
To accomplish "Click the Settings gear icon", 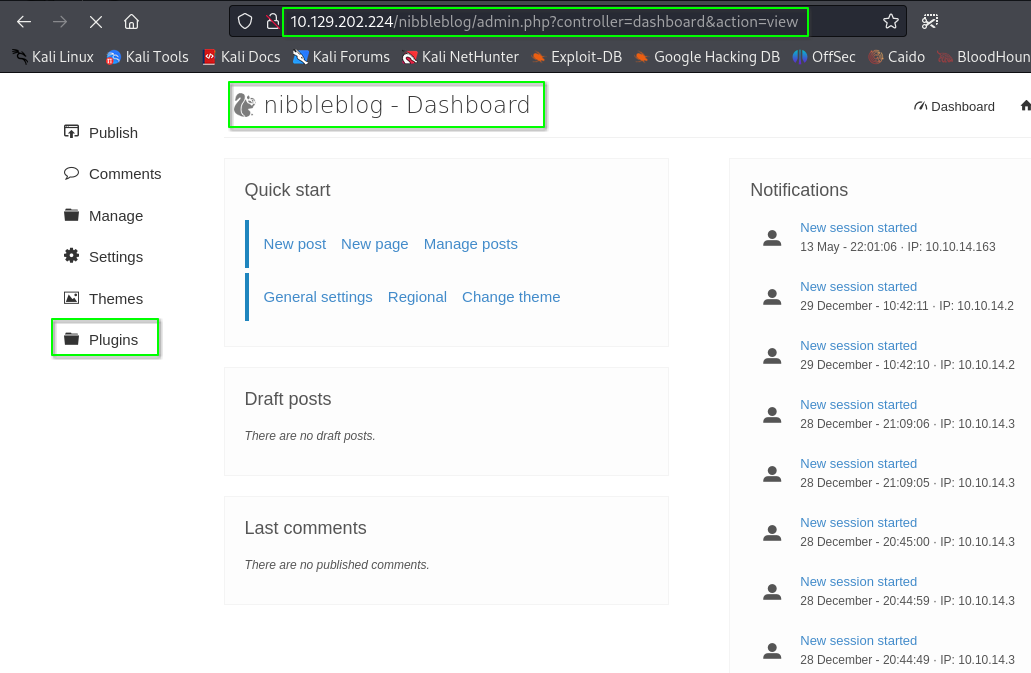I will tap(71, 256).
